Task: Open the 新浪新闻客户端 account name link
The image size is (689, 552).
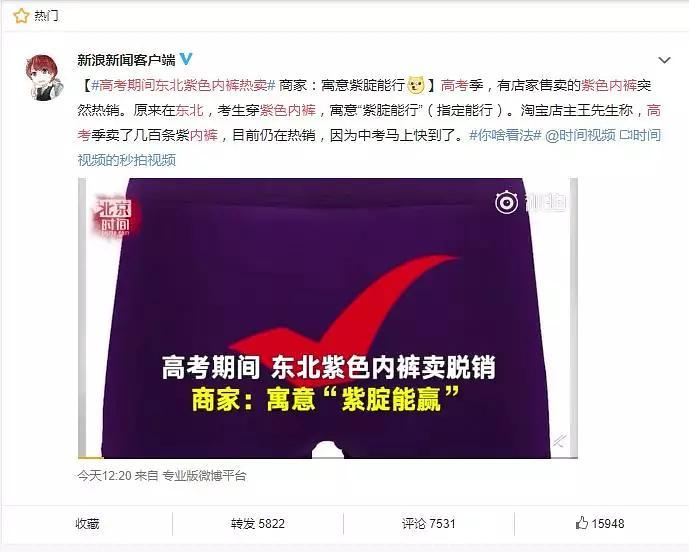Action: click(x=126, y=59)
